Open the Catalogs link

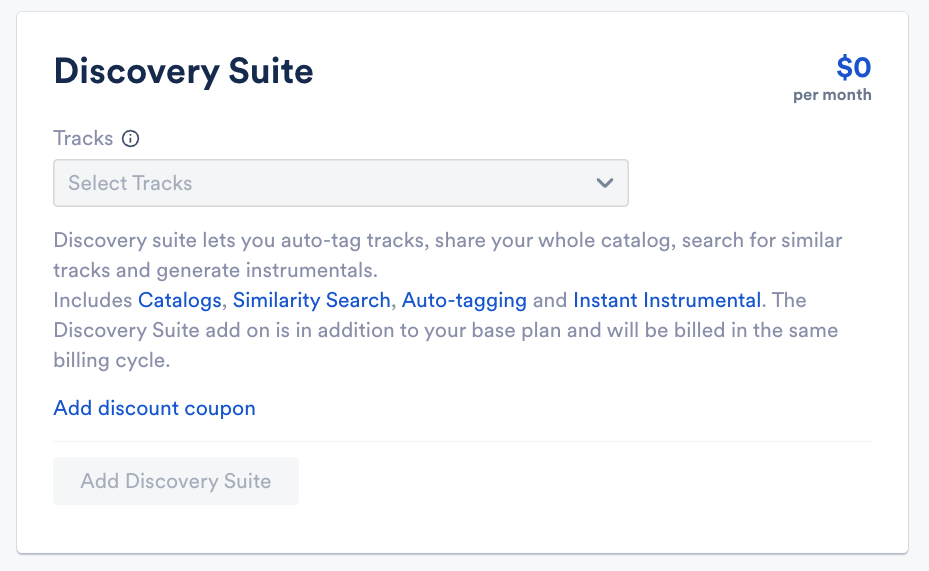180,300
